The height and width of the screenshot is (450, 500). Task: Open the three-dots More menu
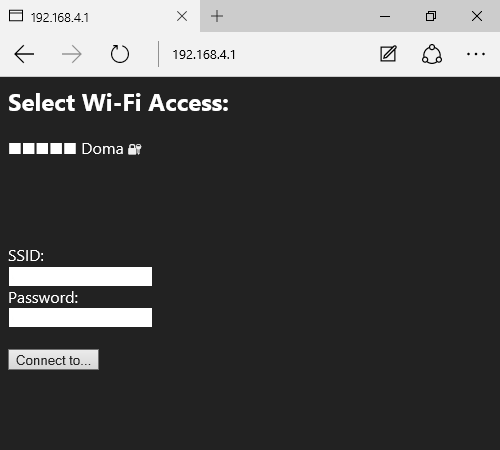476,54
